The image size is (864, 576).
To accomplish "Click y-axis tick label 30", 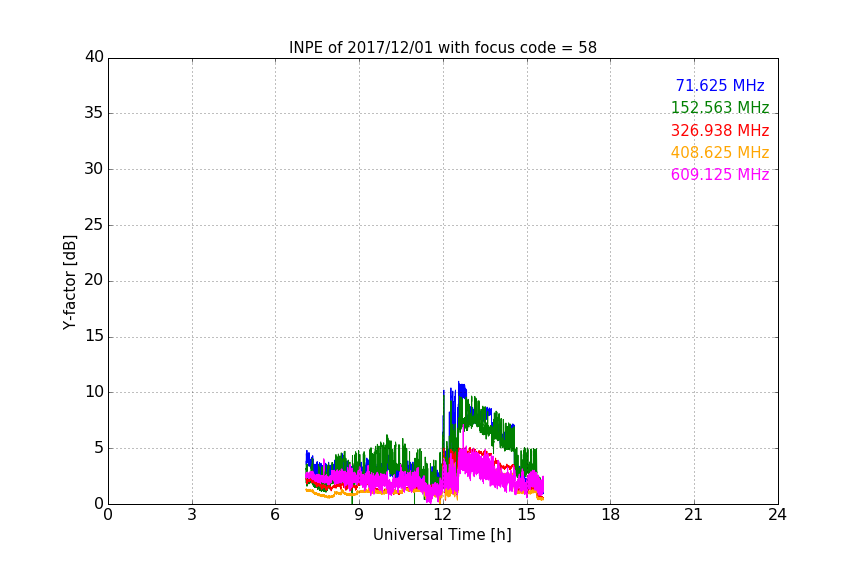I will pyautogui.click(x=94, y=169).
